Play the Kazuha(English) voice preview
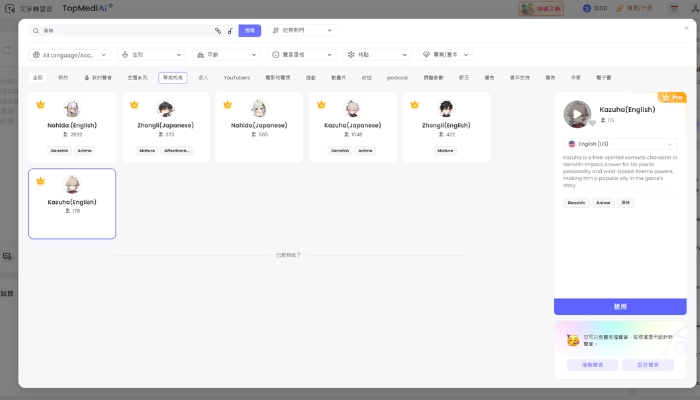The height and width of the screenshot is (400, 700). tap(577, 114)
